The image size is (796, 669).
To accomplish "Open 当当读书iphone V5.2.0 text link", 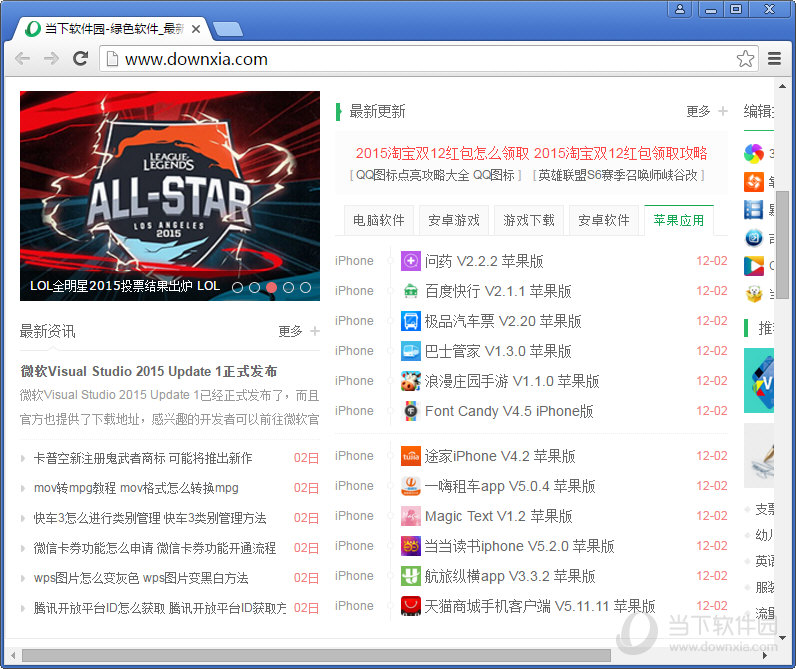I will (x=519, y=546).
